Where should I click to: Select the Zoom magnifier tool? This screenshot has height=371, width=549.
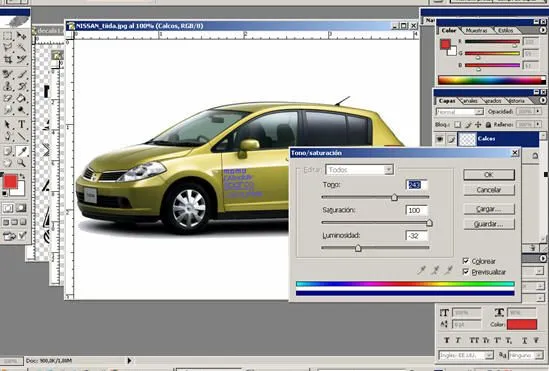click(21, 163)
